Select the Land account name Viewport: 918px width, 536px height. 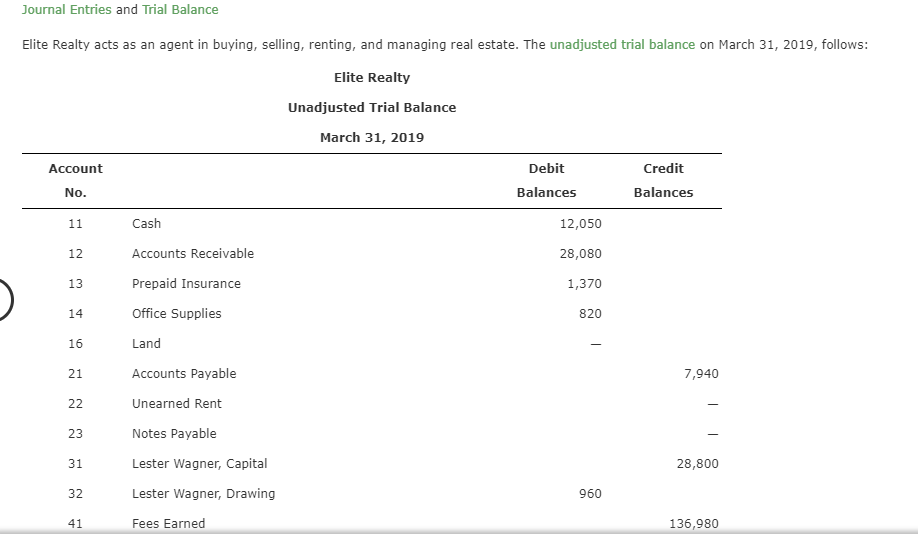pyautogui.click(x=146, y=343)
